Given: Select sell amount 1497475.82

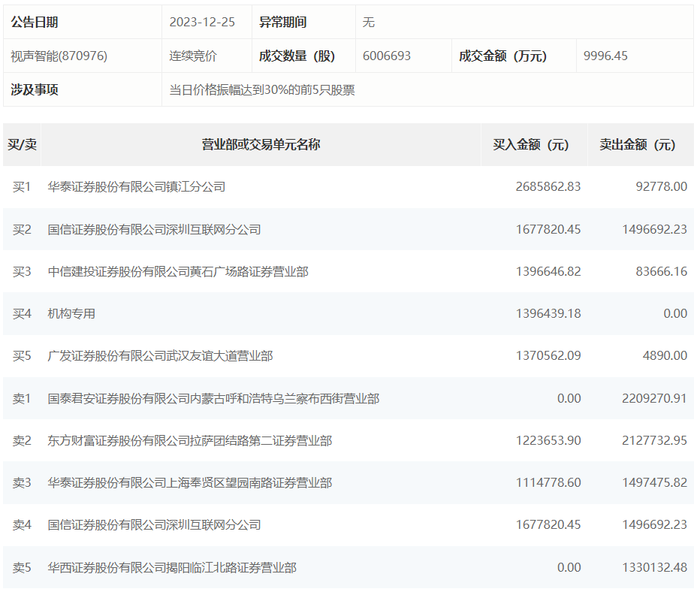Looking at the screenshot, I should (x=654, y=483).
